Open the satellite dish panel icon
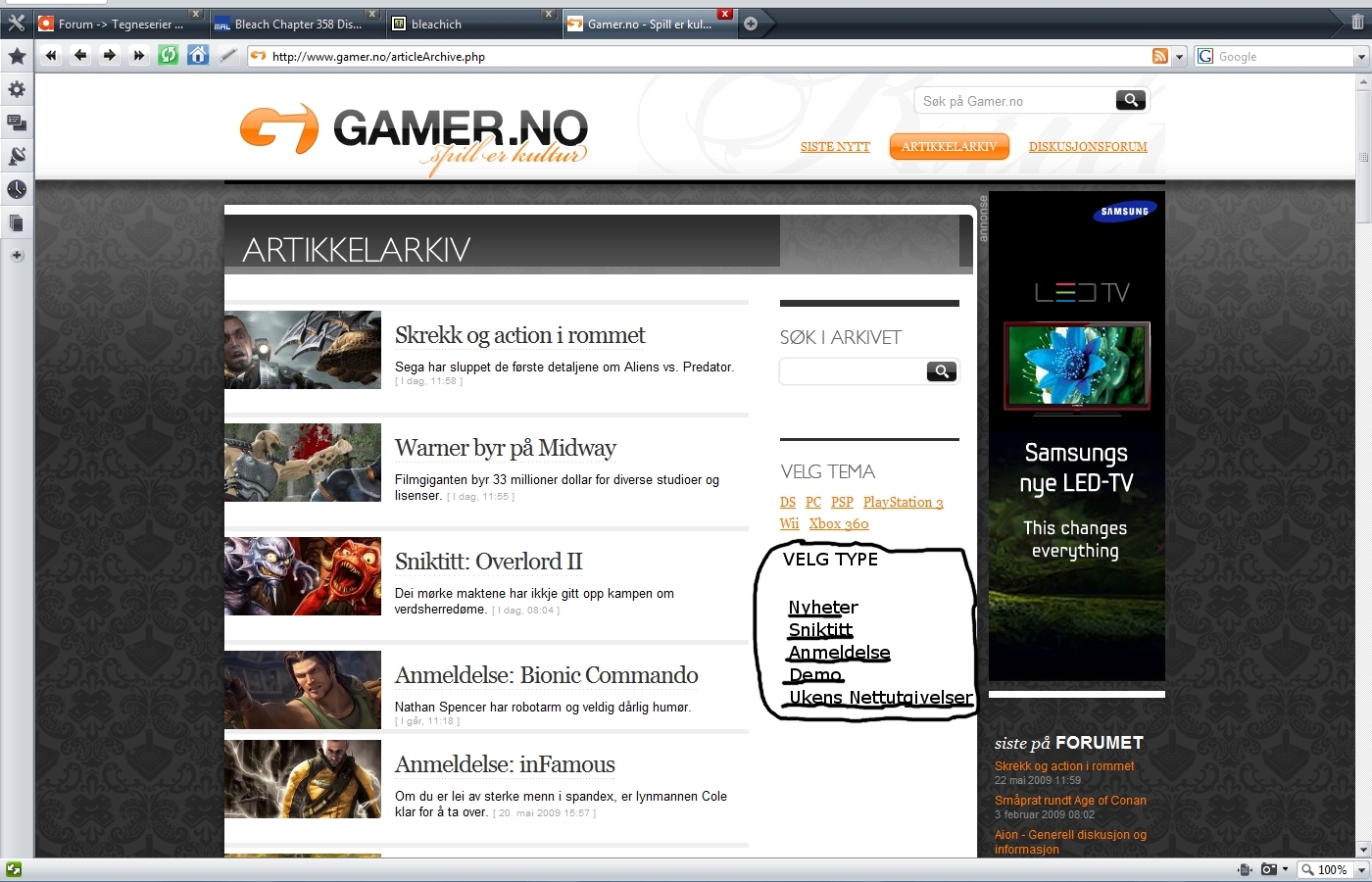 [x=17, y=156]
